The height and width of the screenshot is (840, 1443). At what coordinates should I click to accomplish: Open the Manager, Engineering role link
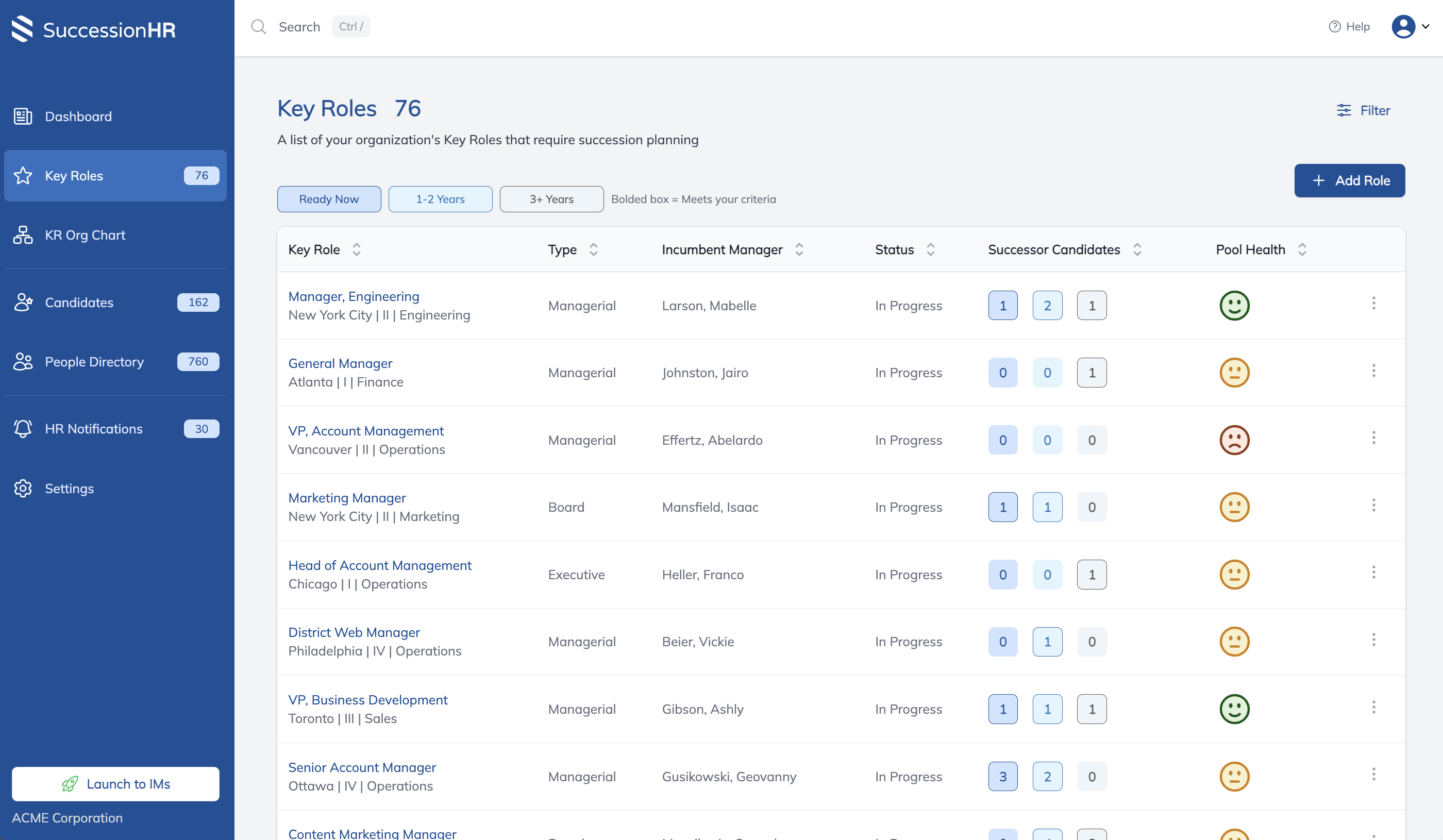tap(354, 297)
